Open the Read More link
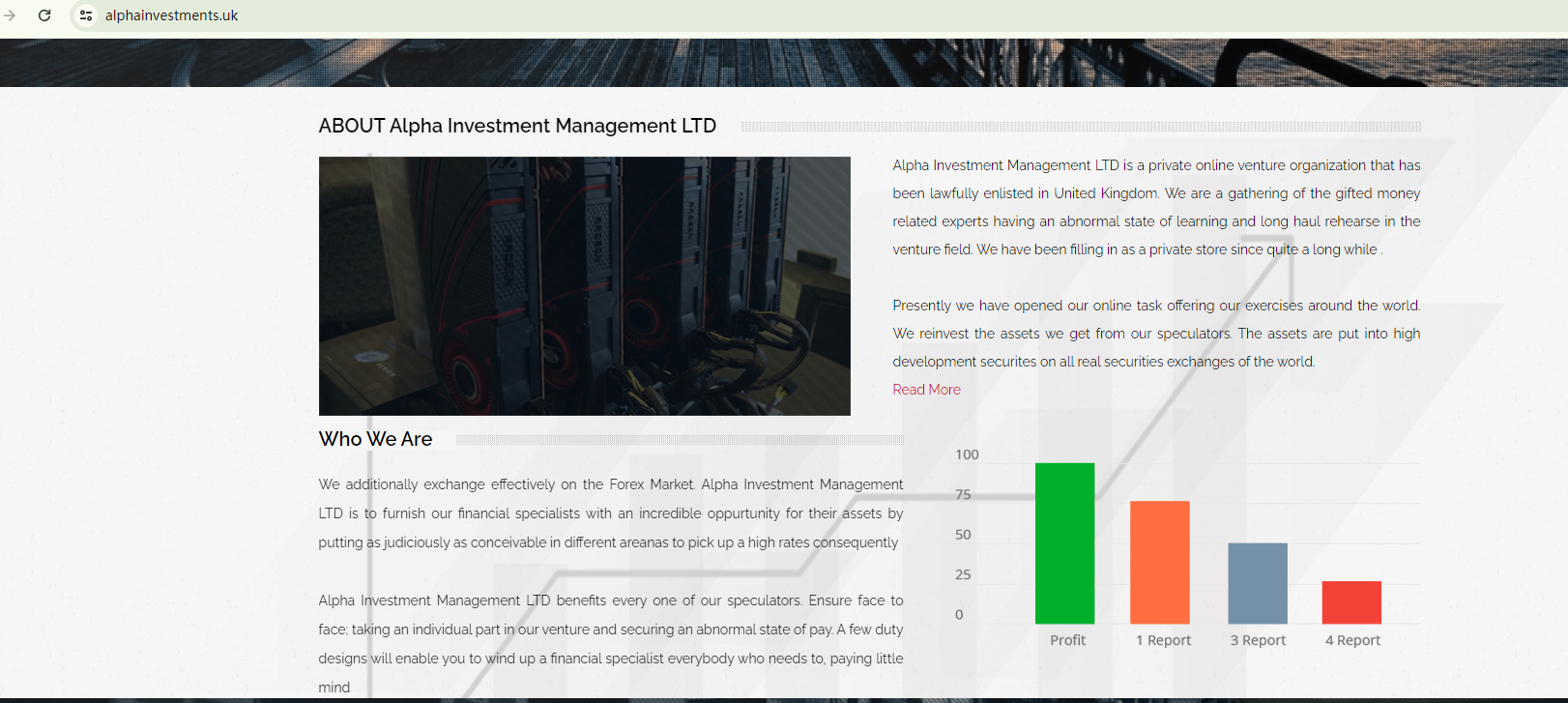 click(x=926, y=390)
